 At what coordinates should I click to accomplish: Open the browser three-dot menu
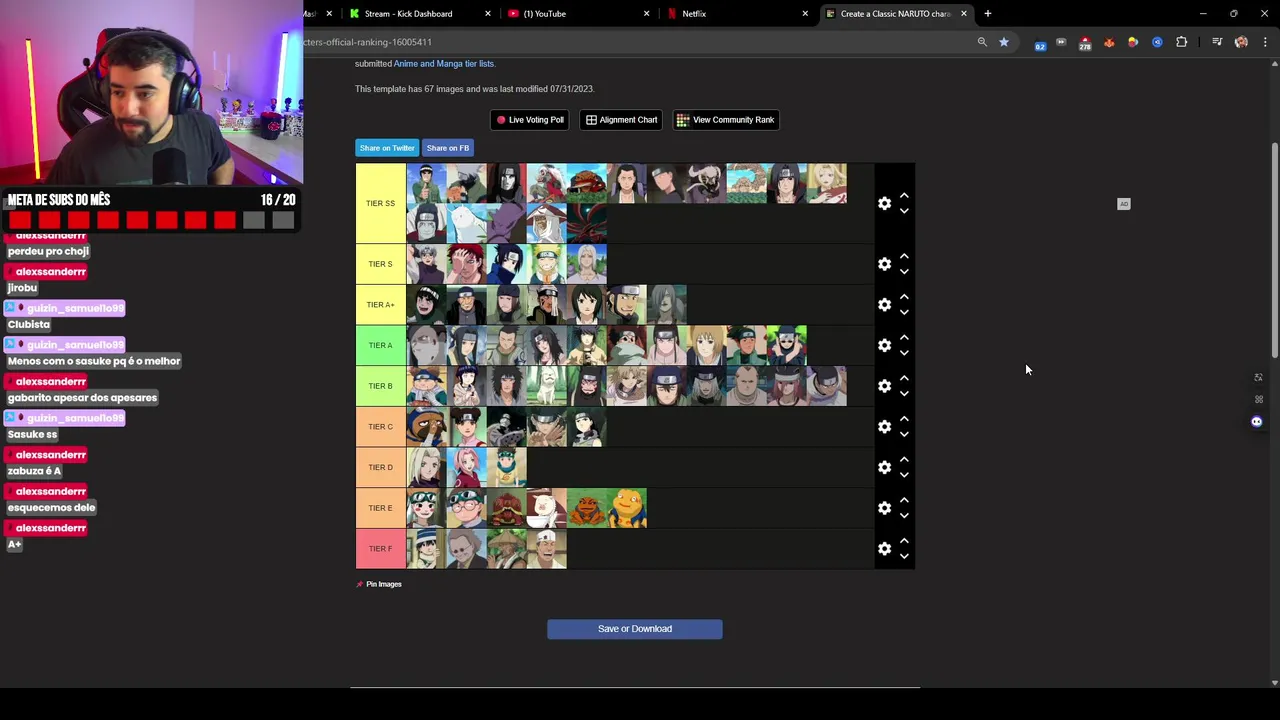1265,42
